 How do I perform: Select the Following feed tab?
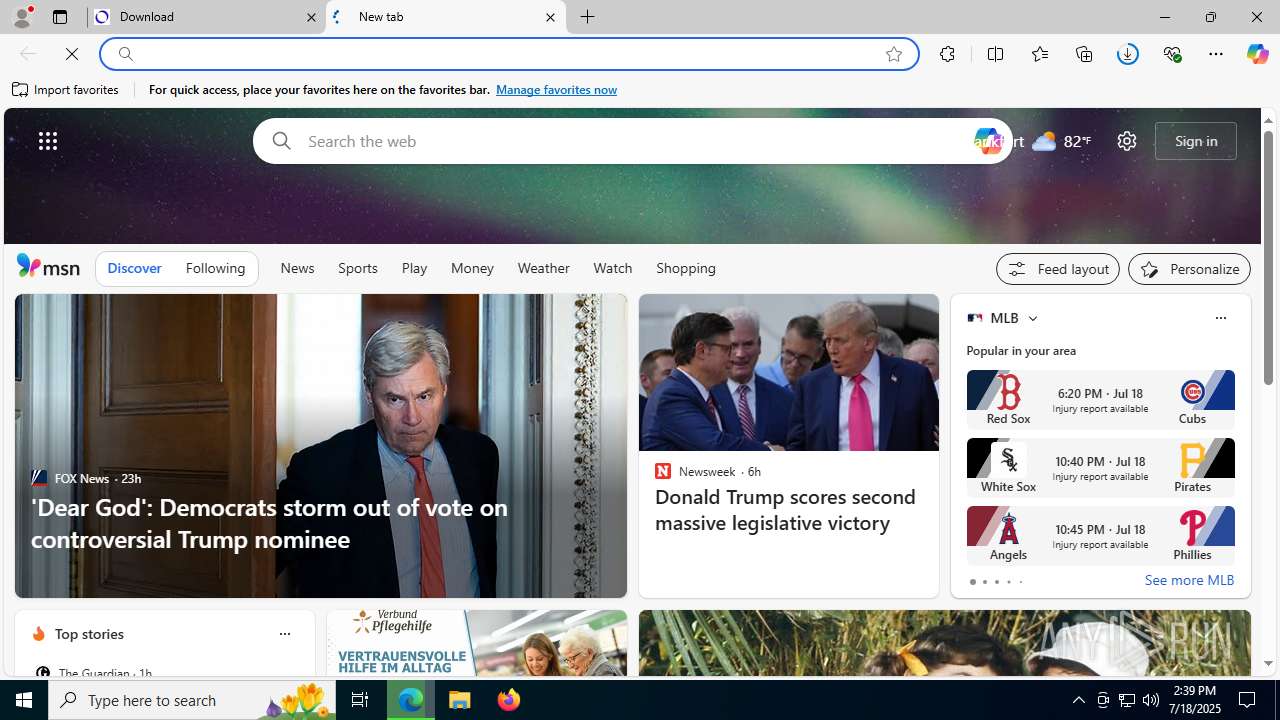tap(215, 268)
